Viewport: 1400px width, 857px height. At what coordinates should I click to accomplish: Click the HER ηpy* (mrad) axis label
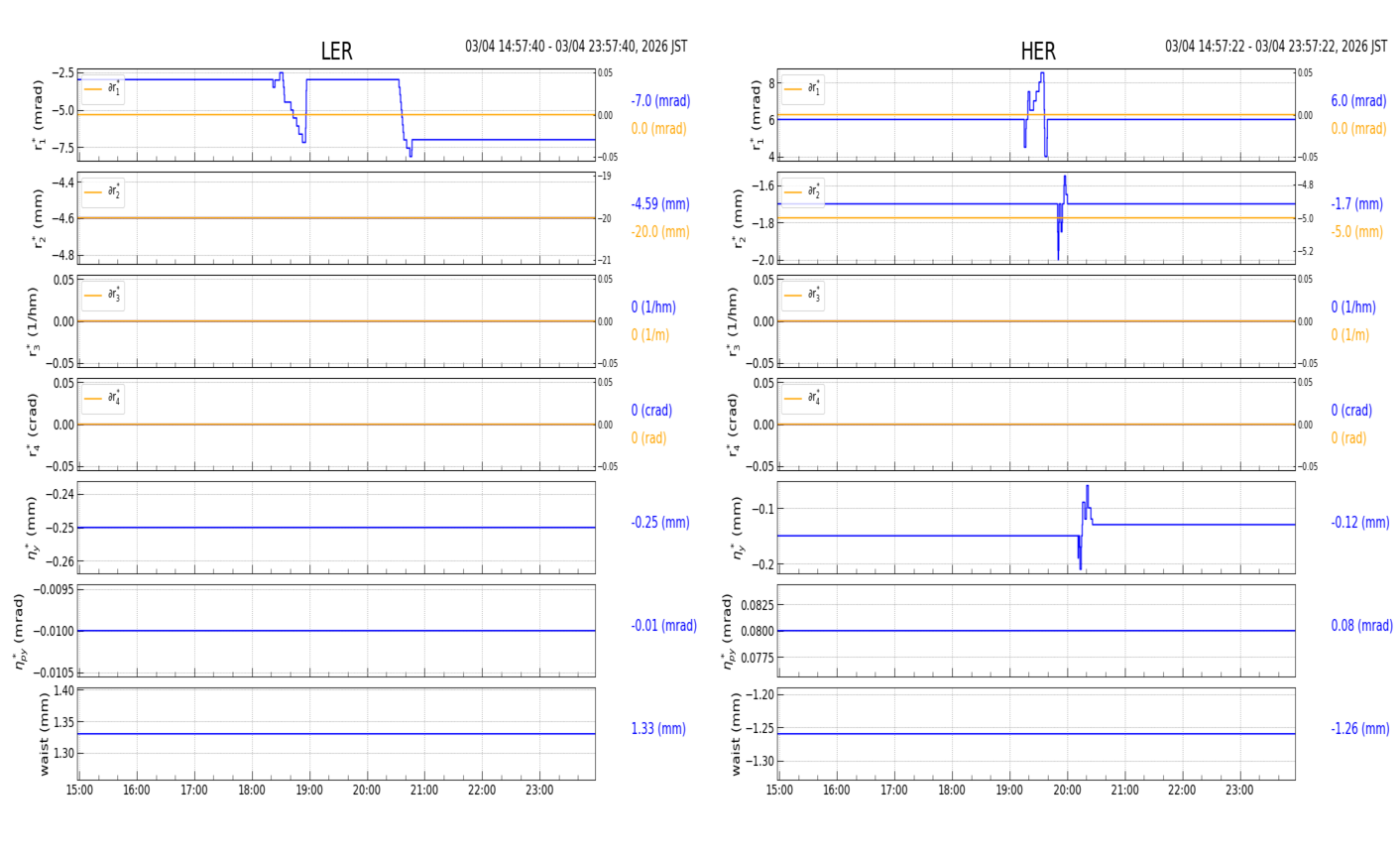(729, 631)
